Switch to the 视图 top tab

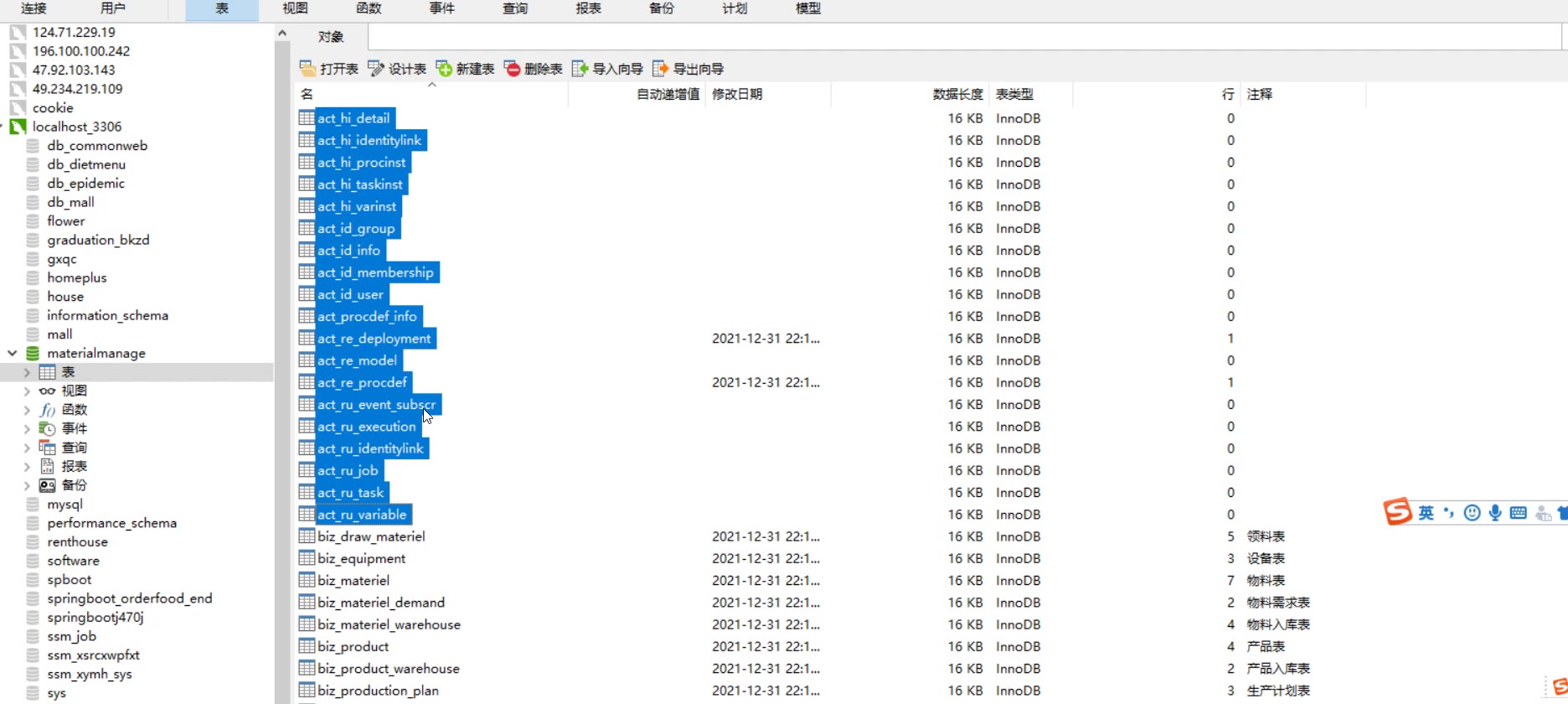click(x=295, y=8)
